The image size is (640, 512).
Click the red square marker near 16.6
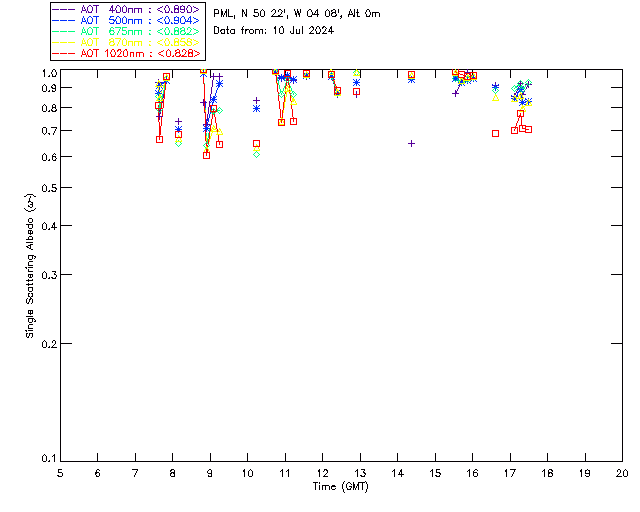(496, 134)
